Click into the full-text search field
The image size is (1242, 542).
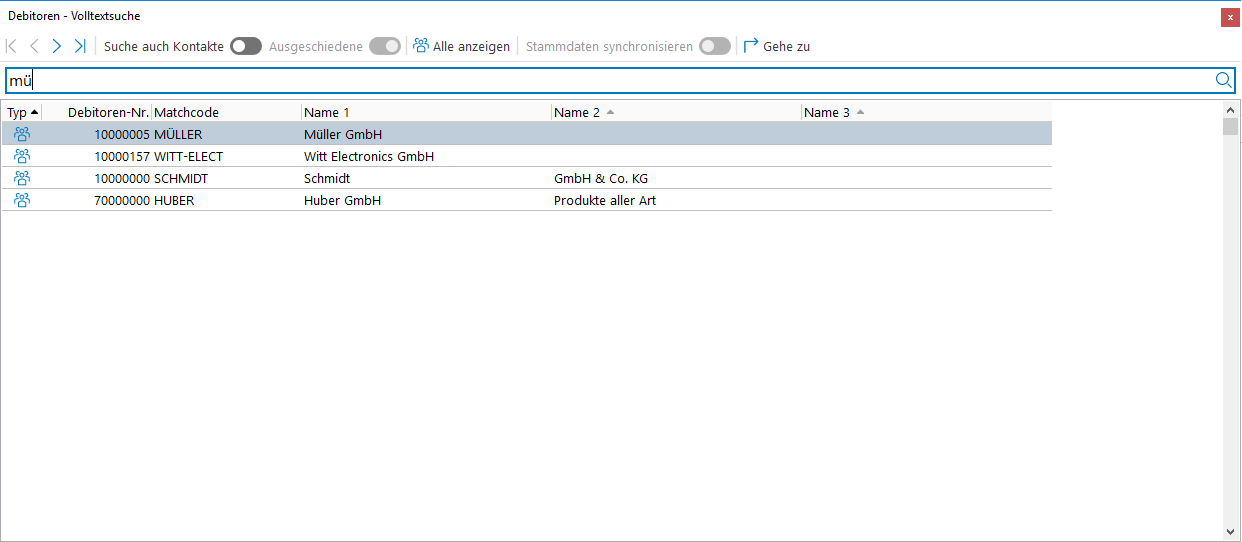point(600,81)
